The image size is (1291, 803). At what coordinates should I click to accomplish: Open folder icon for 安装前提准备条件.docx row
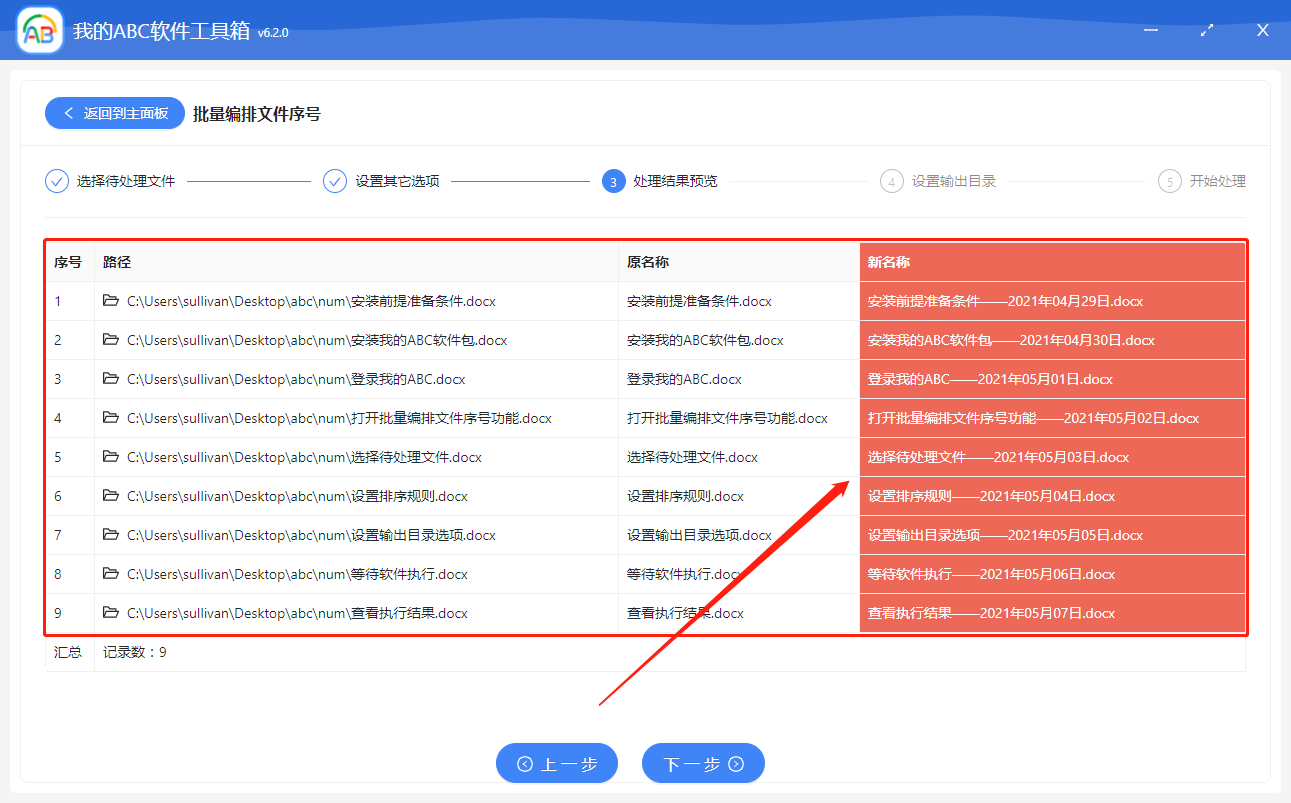(x=111, y=301)
